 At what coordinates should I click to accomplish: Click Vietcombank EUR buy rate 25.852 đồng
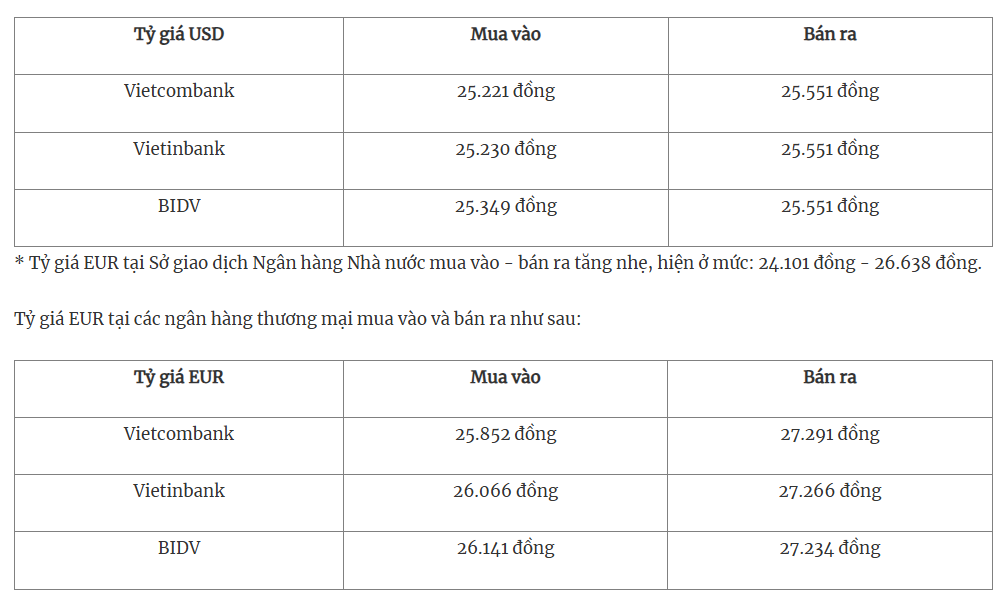[506, 434]
